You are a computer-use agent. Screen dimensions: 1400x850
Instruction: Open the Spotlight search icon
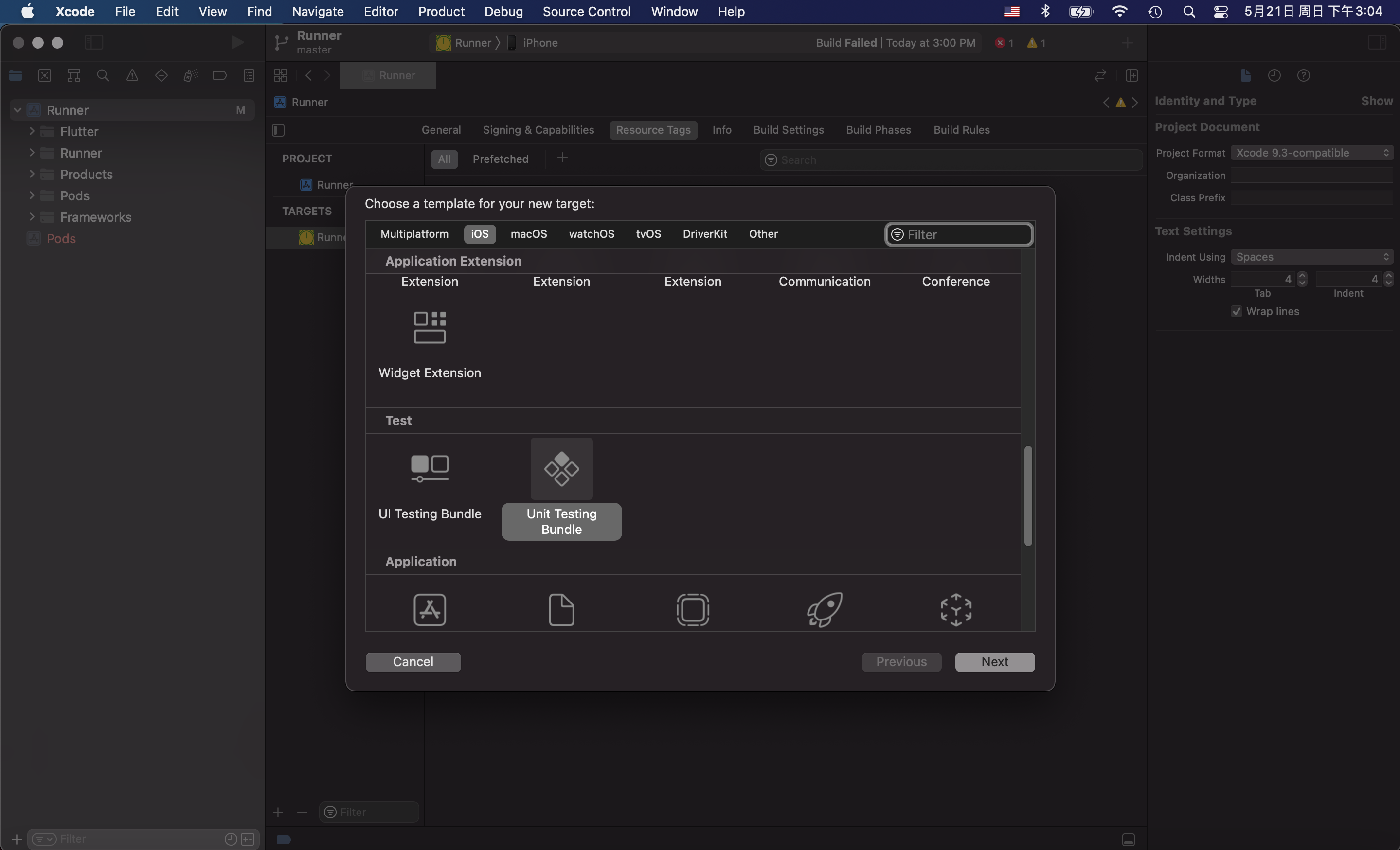coord(1188,11)
